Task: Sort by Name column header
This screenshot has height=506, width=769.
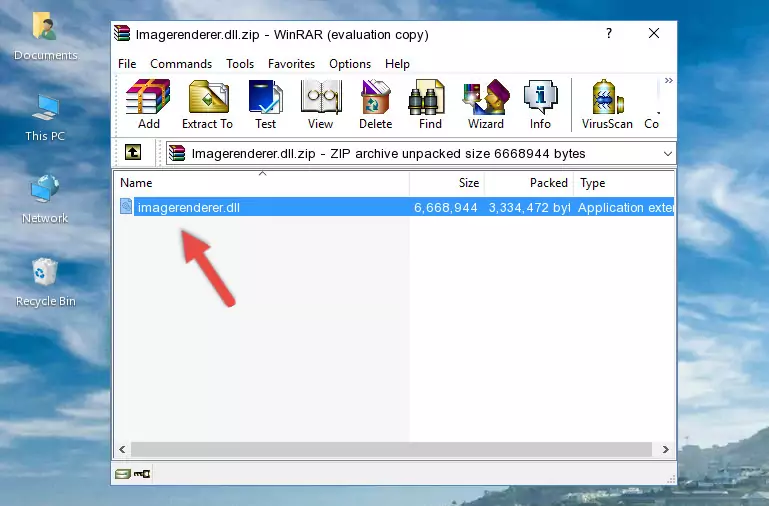Action: pos(262,183)
